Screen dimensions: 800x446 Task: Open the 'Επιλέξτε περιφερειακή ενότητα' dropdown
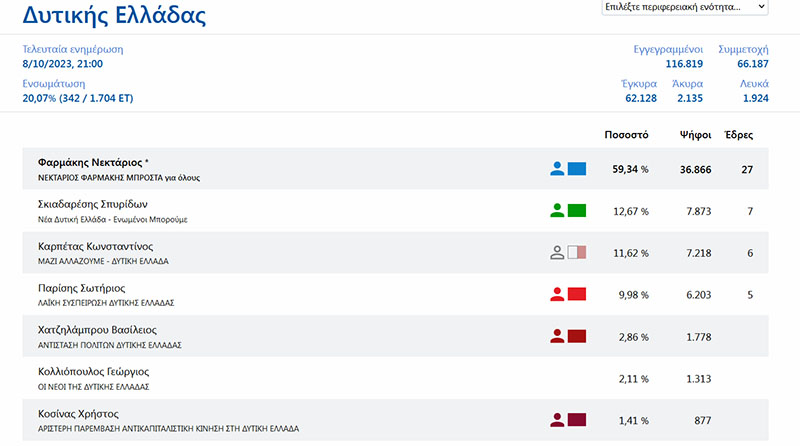(685, 7)
